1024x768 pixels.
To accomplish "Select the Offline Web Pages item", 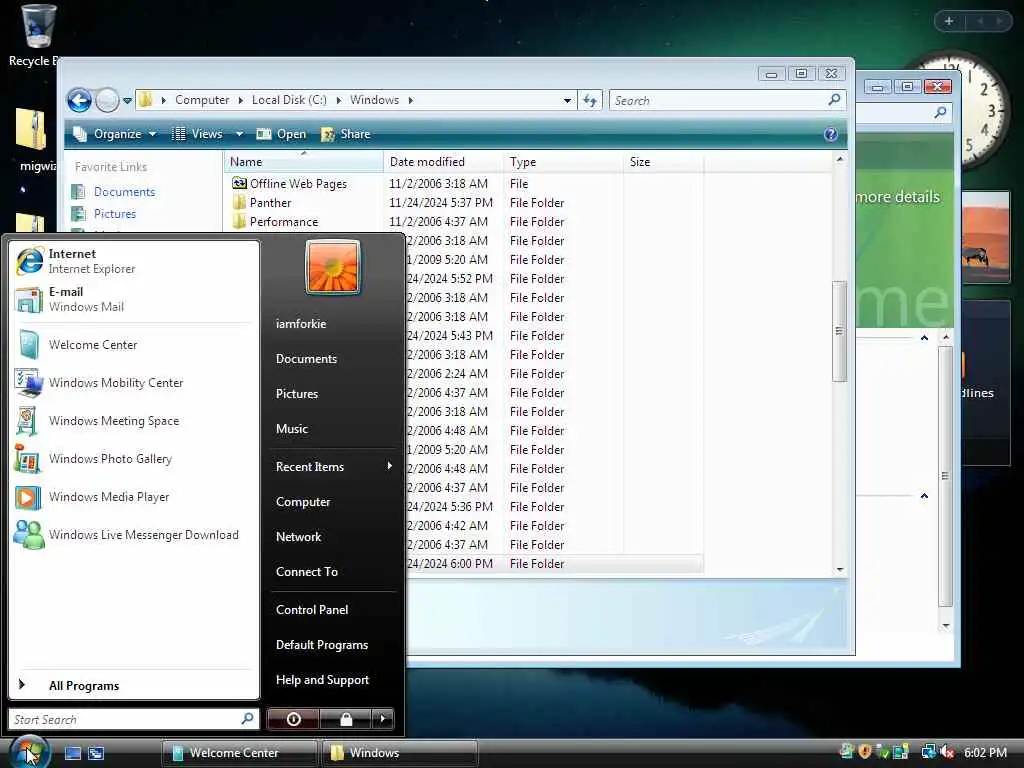I will (466, 184).
